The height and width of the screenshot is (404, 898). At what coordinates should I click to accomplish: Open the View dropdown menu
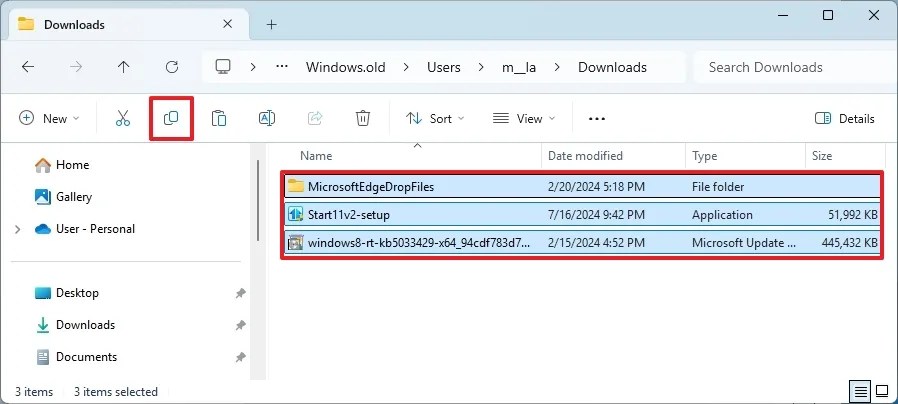[524, 119]
